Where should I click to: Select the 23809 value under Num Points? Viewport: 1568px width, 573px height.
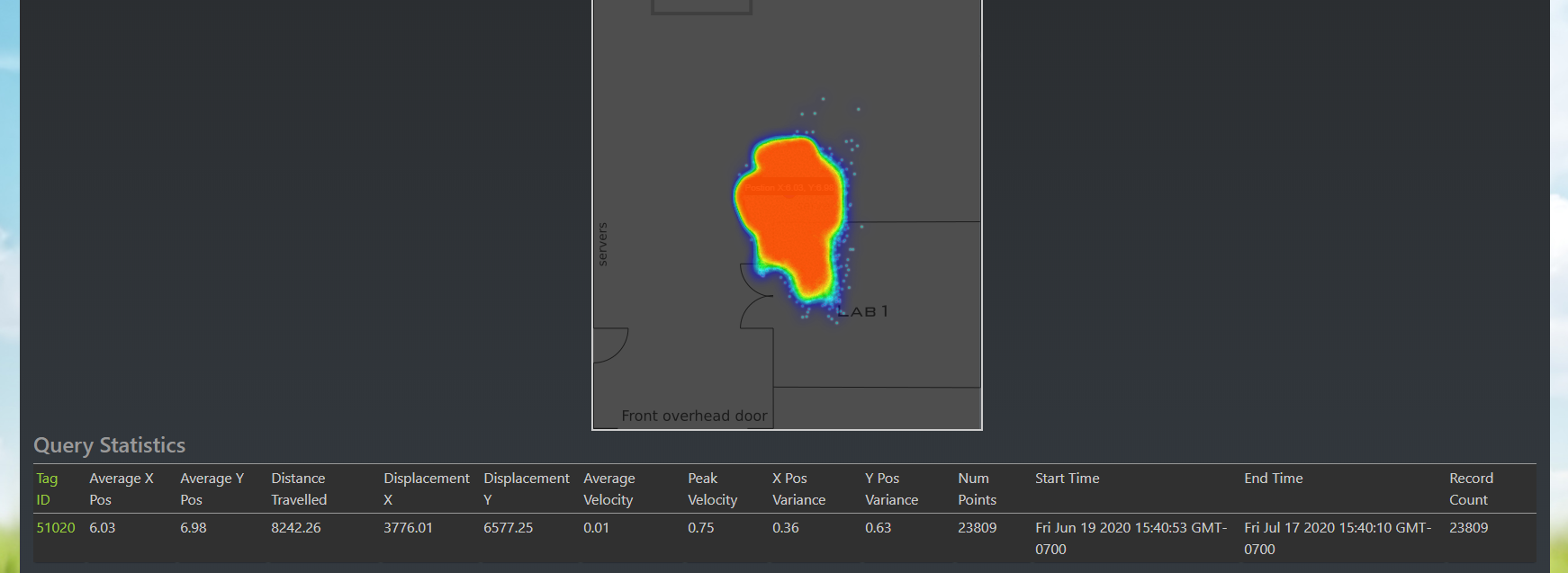click(978, 528)
